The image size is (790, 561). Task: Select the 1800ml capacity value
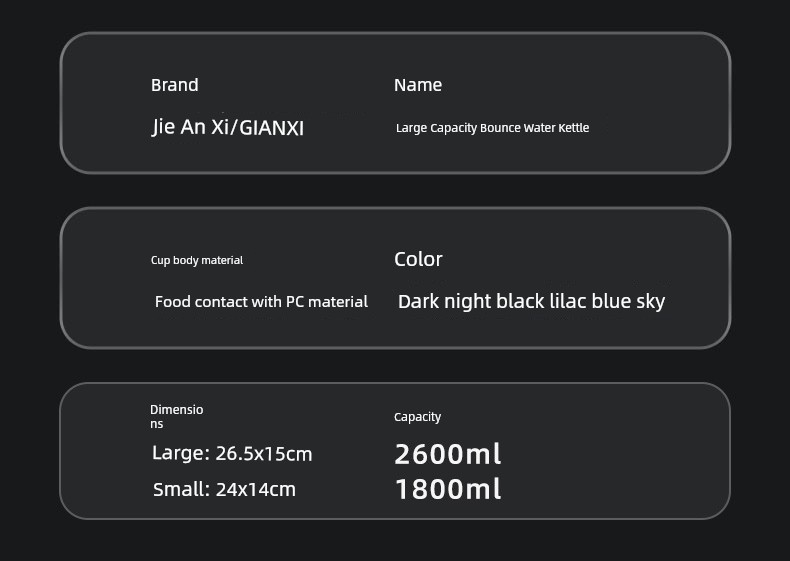(x=448, y=489)
